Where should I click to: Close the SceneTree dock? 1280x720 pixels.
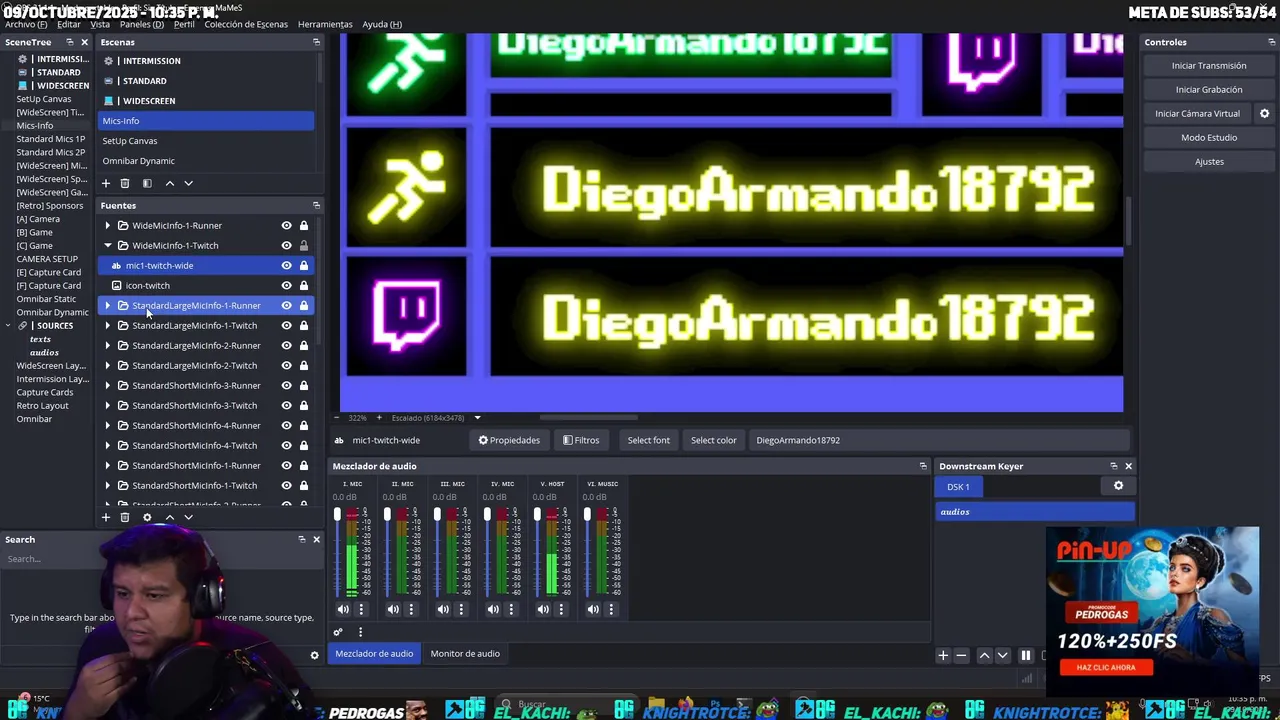pyautogui.click(x=85, y=42)
